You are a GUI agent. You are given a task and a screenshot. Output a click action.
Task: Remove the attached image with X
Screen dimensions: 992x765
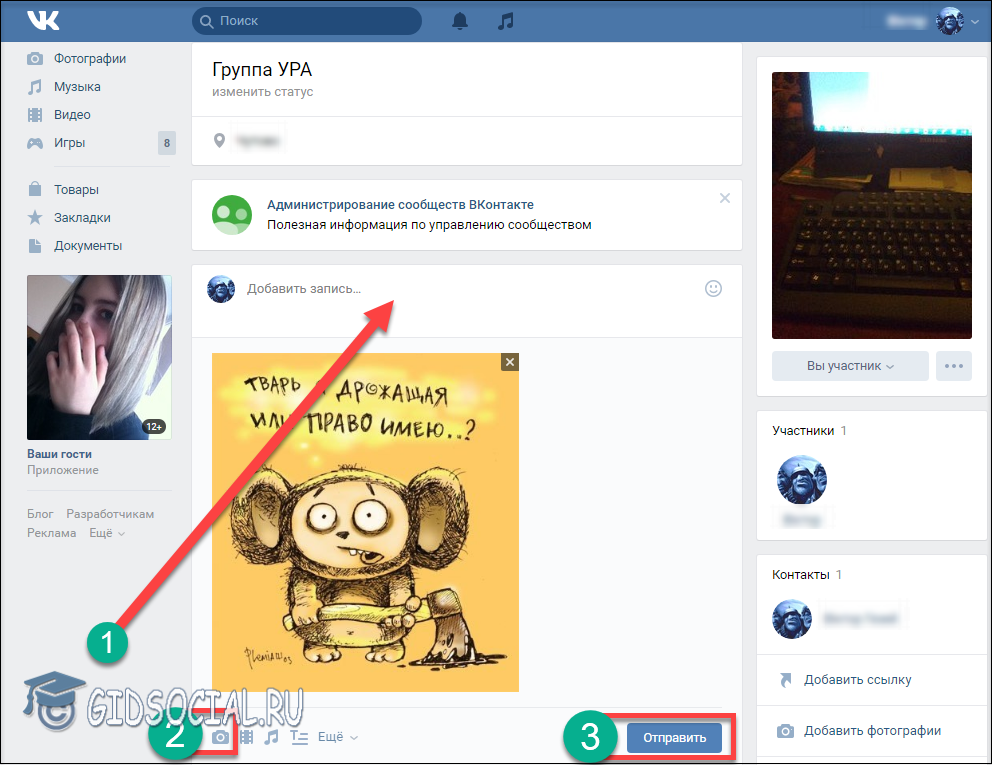[x=510, y=362]
